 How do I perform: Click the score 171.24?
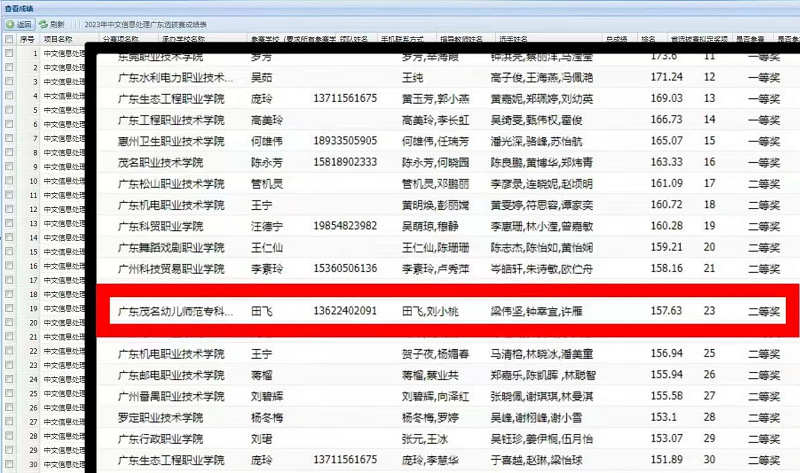click(666, 77)
